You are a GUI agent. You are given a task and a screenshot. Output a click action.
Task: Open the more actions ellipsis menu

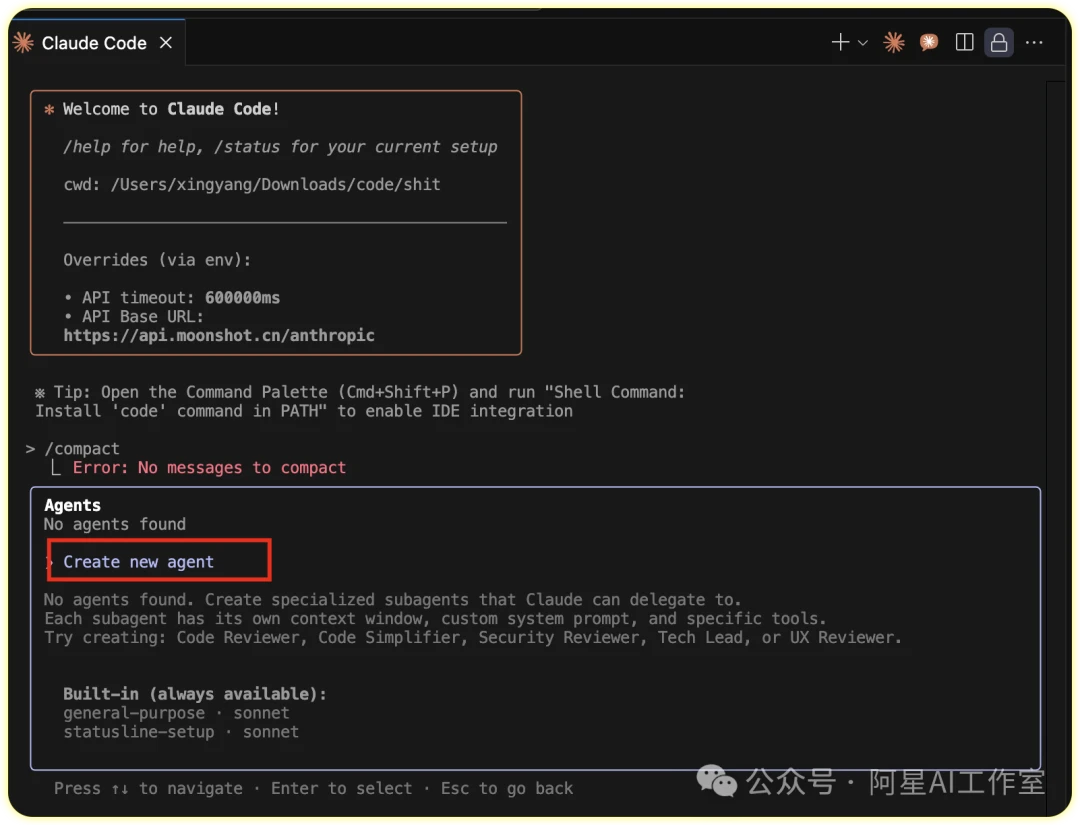tap(1034, 43)
